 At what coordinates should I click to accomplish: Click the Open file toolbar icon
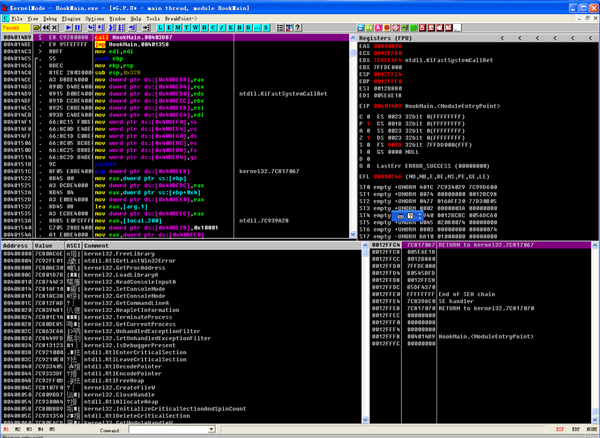(x=36, y=28)
